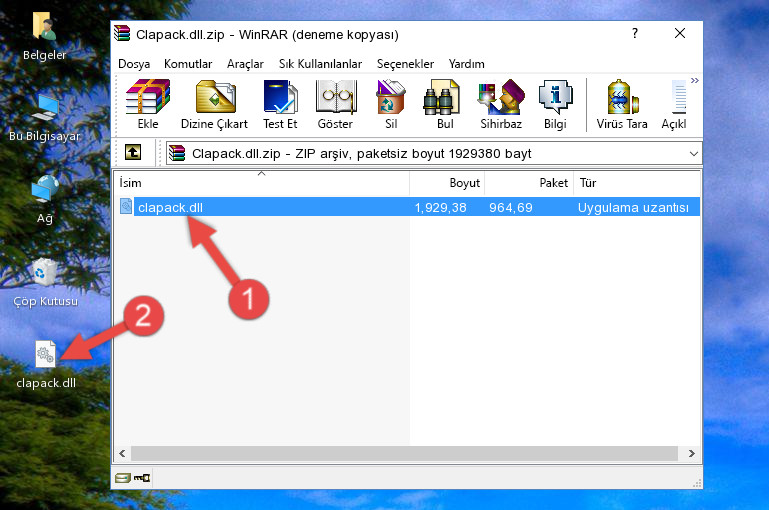
Task: Start the Virüs Tara scan
Action: (x=622, y=104)
